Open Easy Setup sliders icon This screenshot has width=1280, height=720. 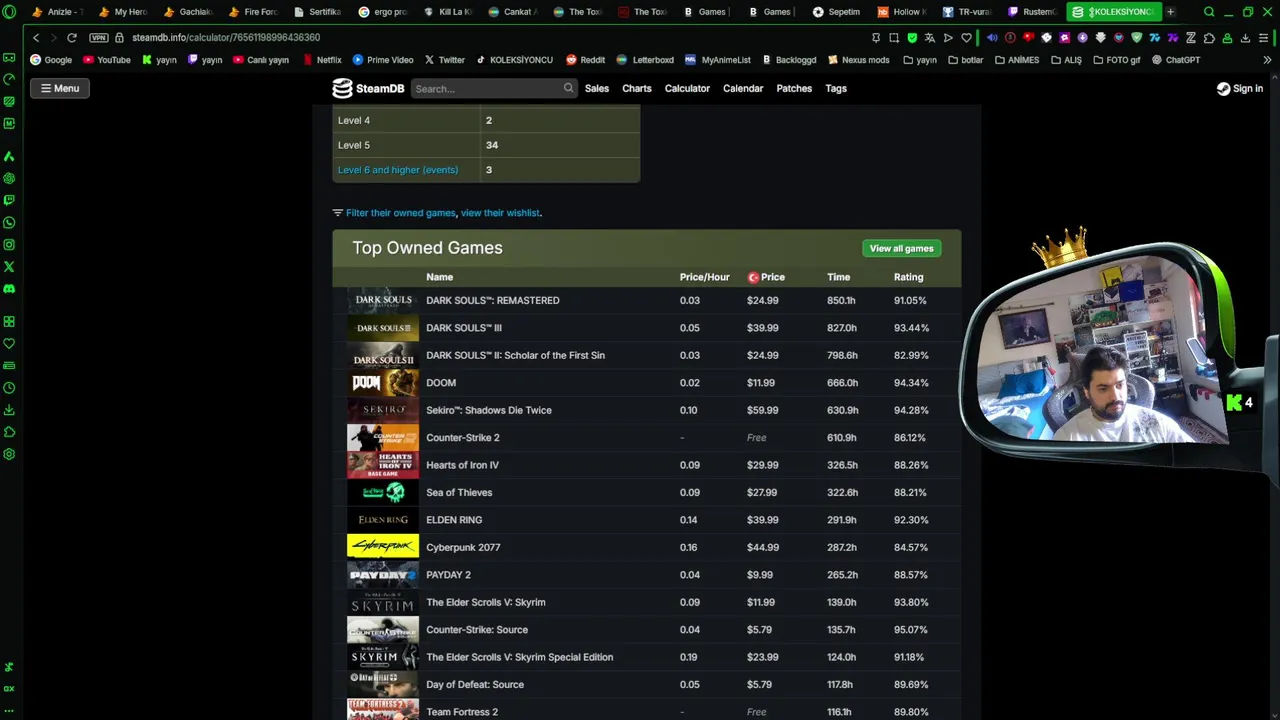[1264, 38]
